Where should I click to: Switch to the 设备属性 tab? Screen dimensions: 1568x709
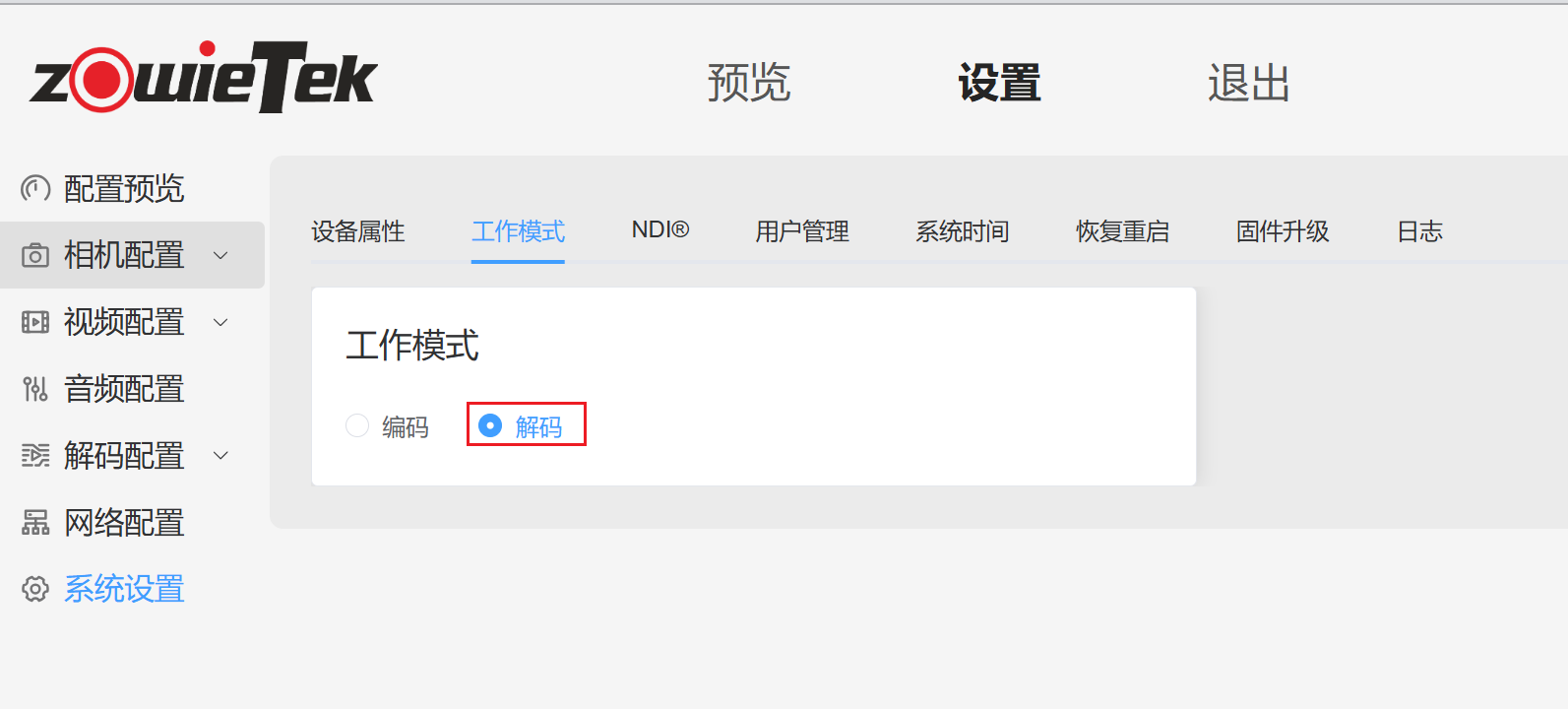(x=358, y=231)
